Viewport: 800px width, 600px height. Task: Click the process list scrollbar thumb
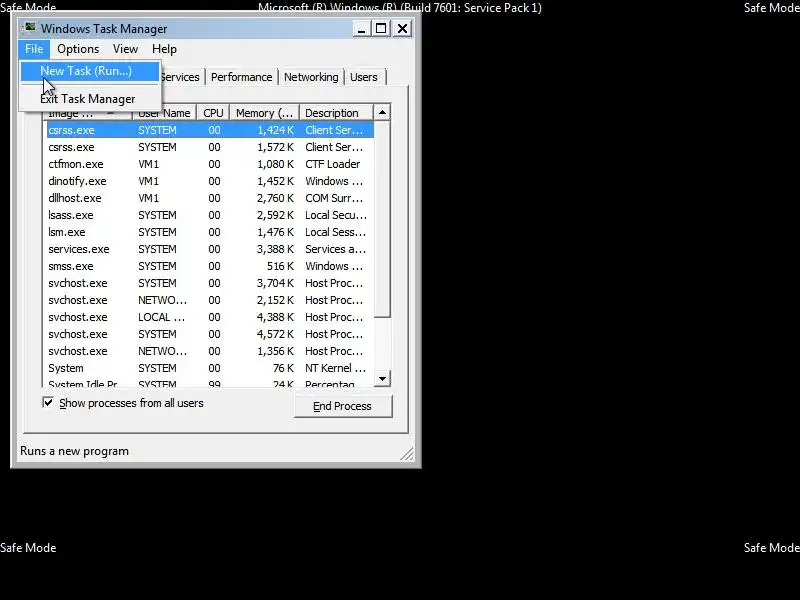(382, 219)
